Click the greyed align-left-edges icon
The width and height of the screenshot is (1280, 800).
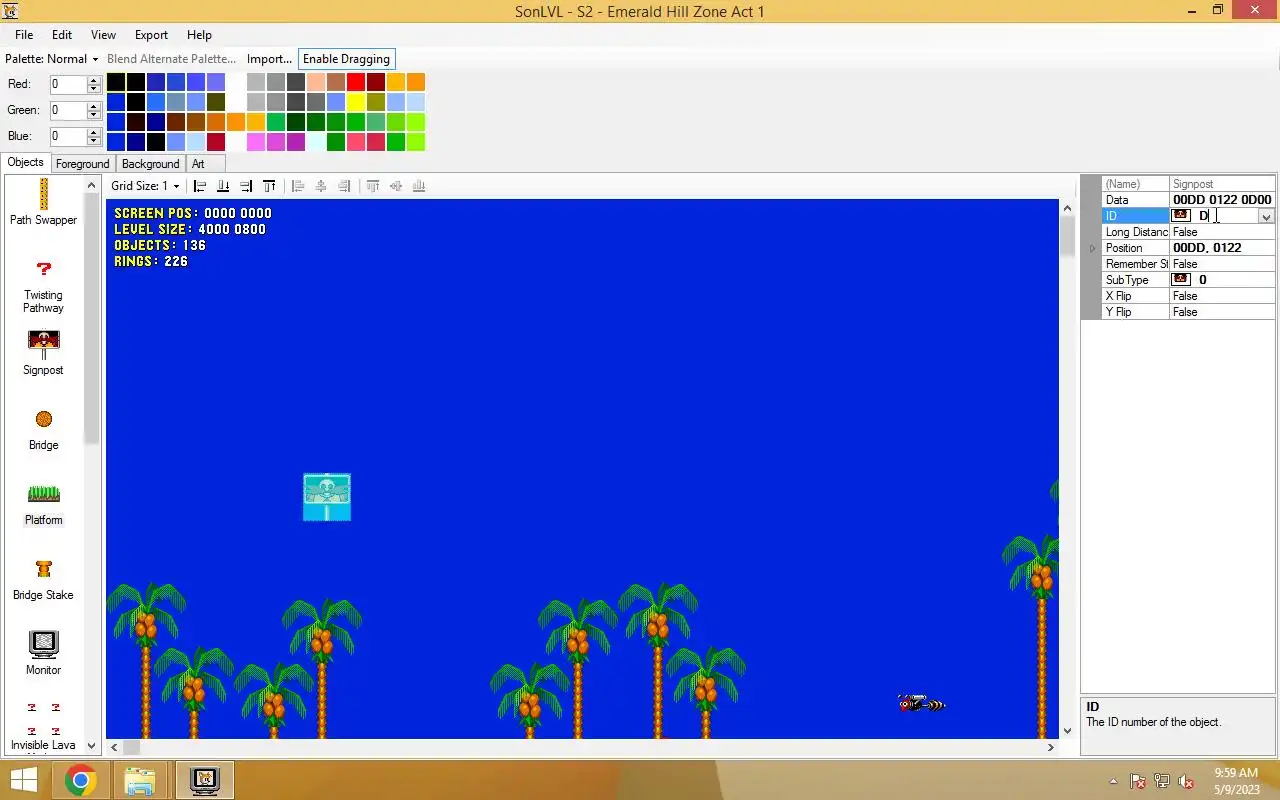(298, 186)
